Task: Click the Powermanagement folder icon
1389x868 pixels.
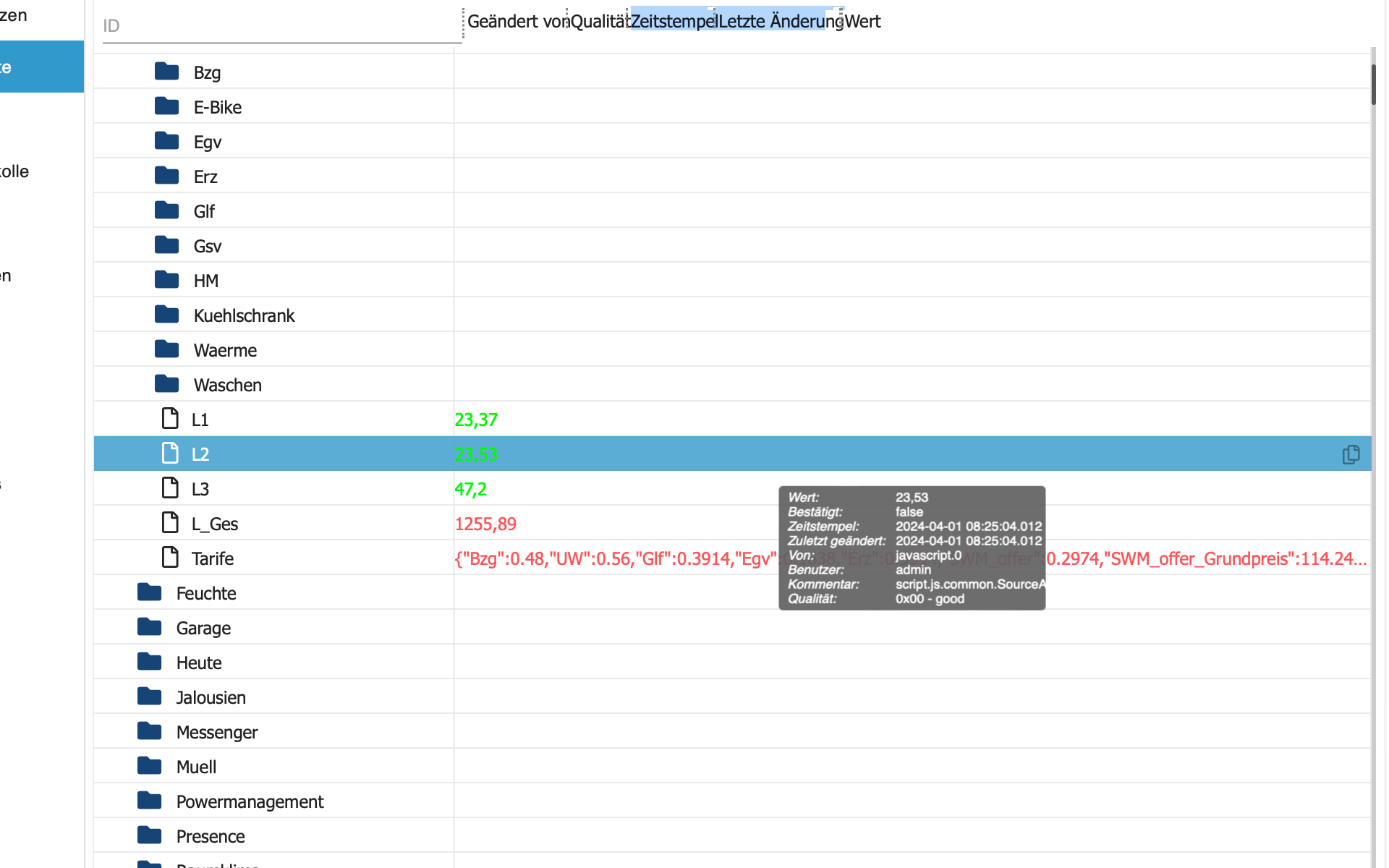Action: (150, 801)
